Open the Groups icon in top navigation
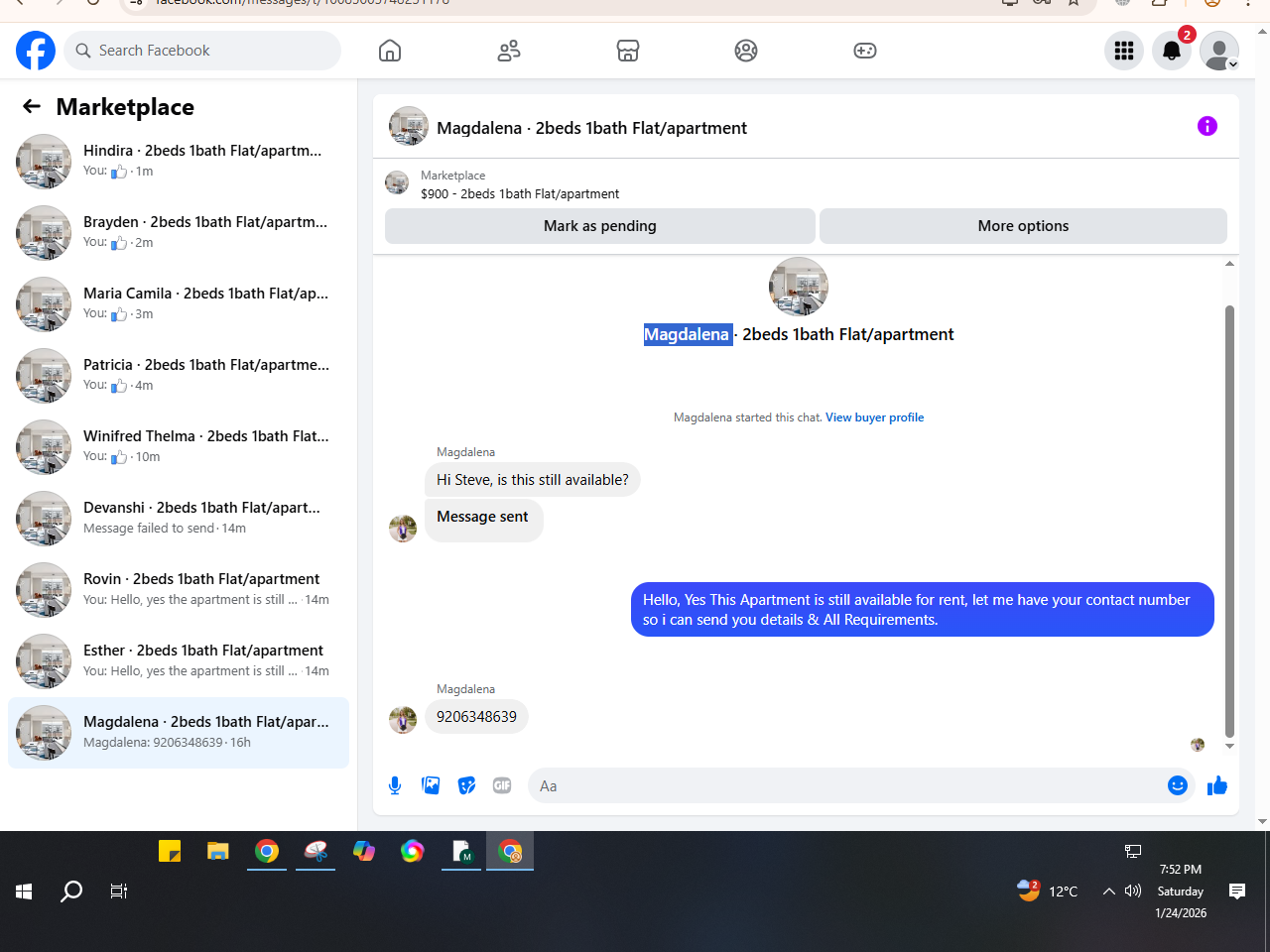 pos(746,51)
